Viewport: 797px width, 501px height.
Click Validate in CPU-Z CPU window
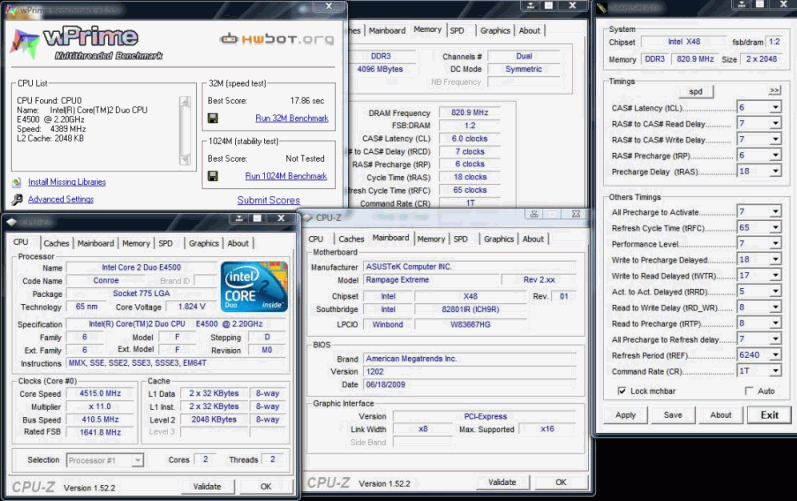[207, 486]
